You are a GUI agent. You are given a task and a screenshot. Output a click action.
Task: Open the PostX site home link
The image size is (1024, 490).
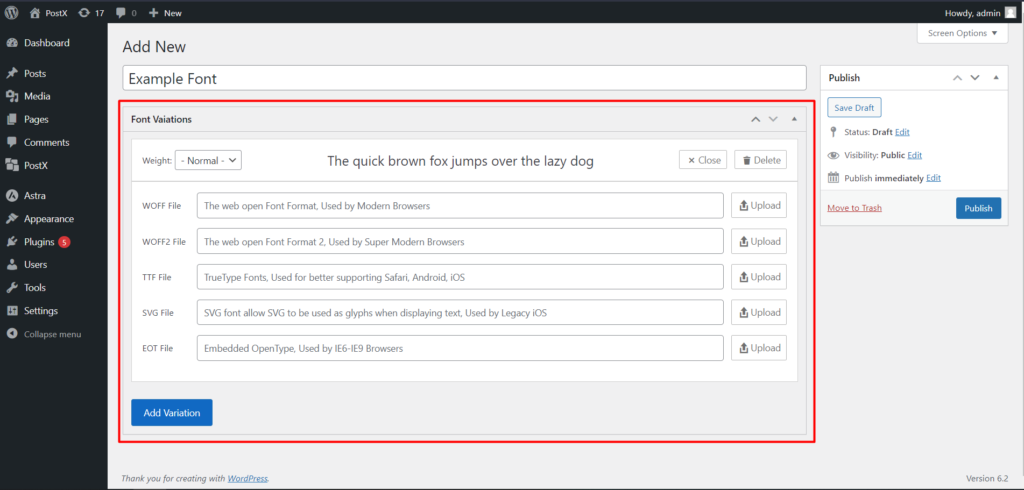pos(49,12)
